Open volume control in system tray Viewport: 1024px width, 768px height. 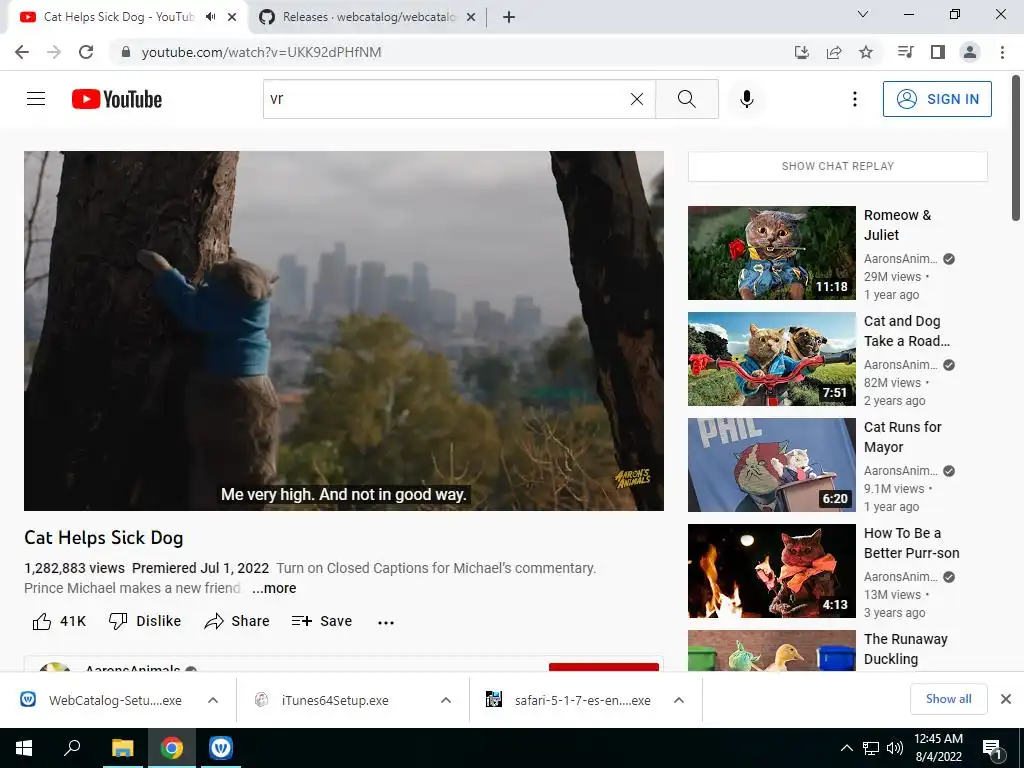(x=895, y=748)
